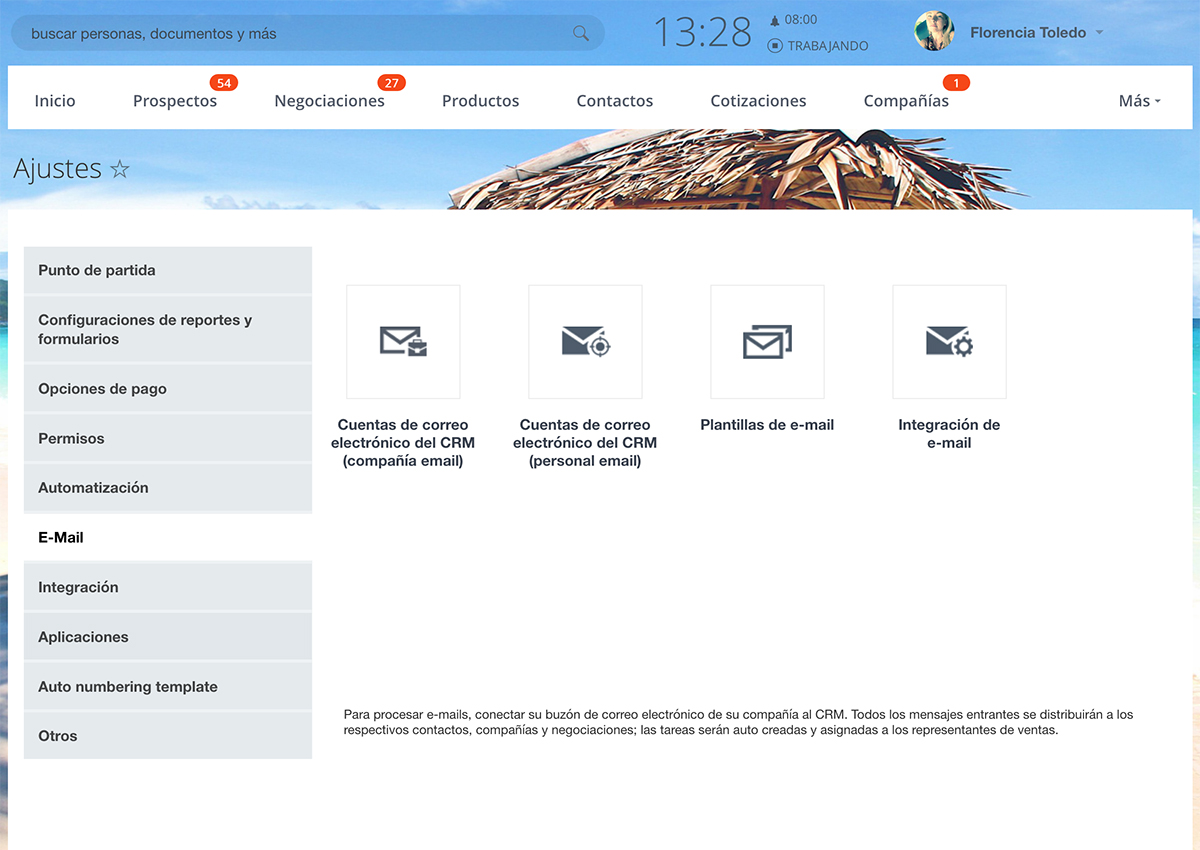Viewport: 1200px width, 850px height.
Task: Click the buscar personas search field
Action: pos(290,33)
